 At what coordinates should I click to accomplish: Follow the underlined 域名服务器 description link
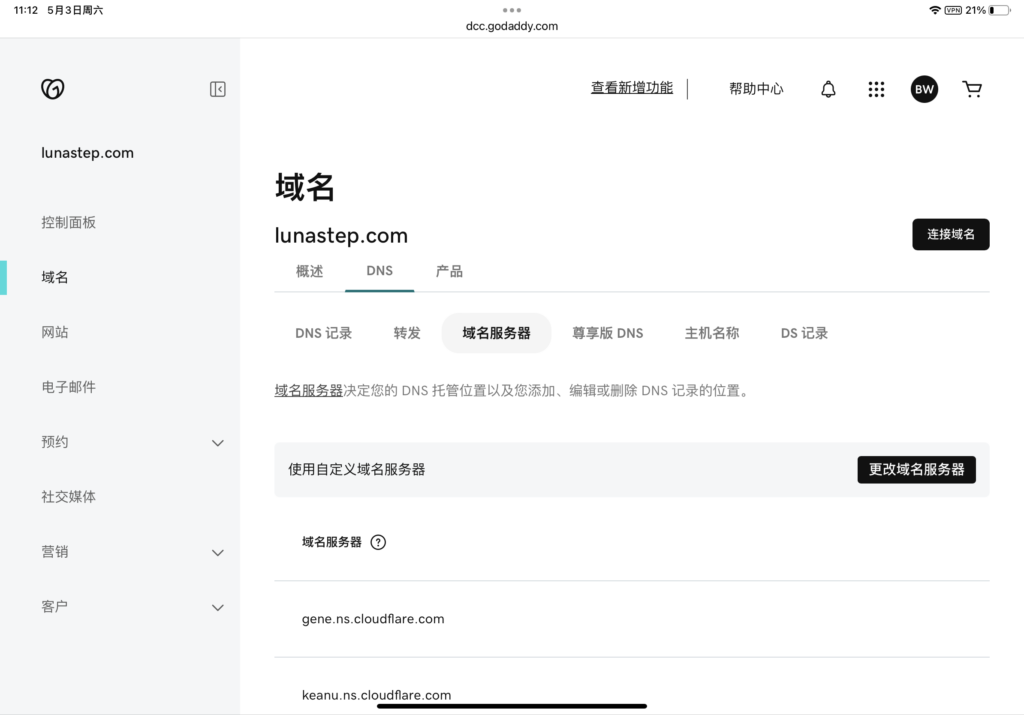pos(308,390)
